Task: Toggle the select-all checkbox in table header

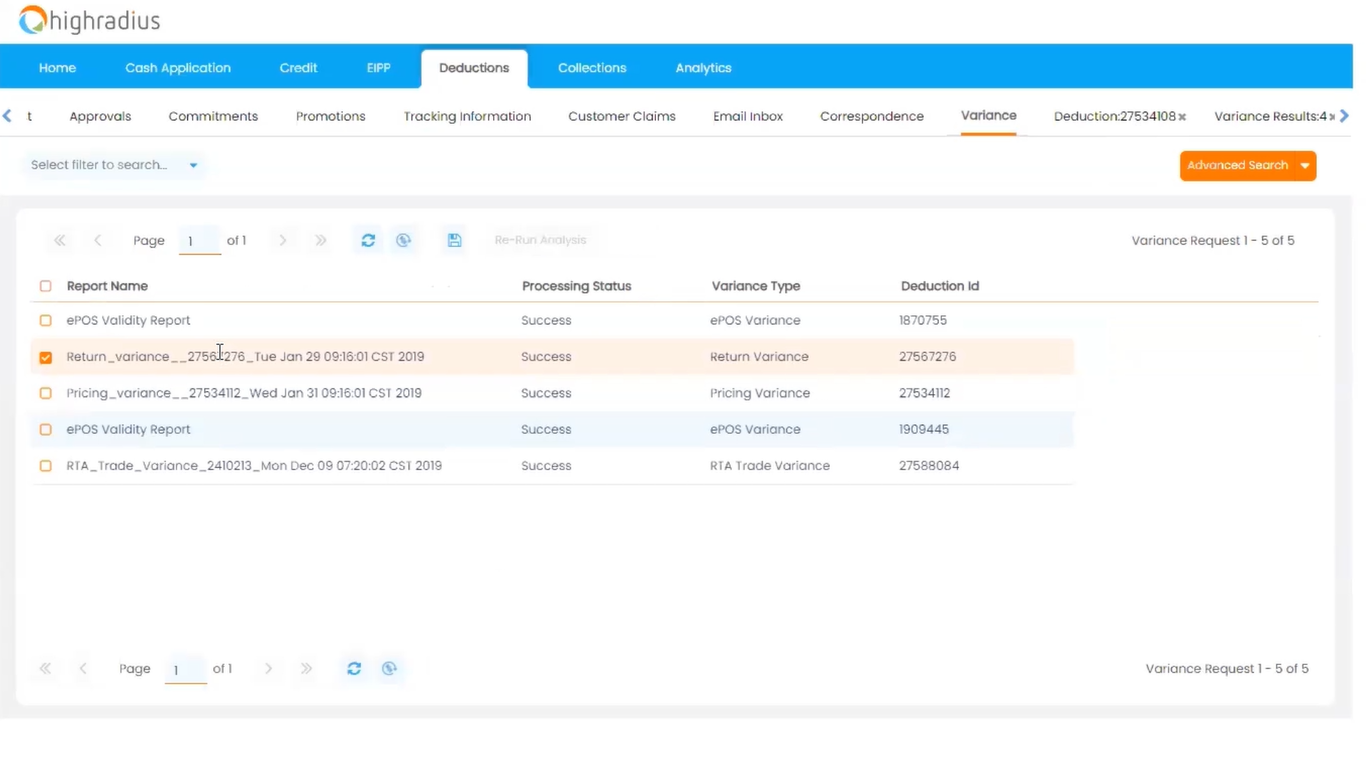Action: [x=46, y=286]
